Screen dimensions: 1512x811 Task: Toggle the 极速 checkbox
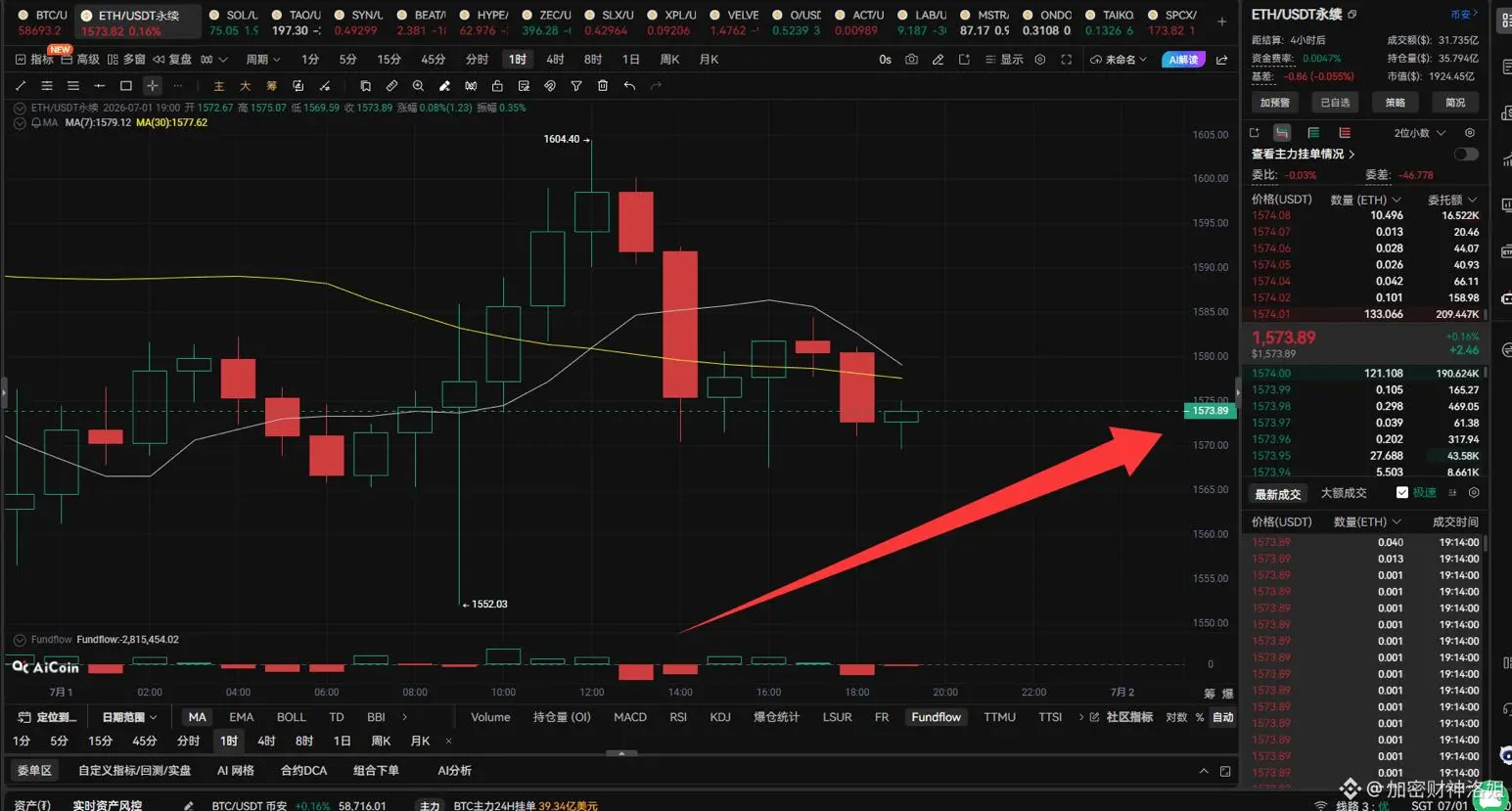tap(1401, 493)
